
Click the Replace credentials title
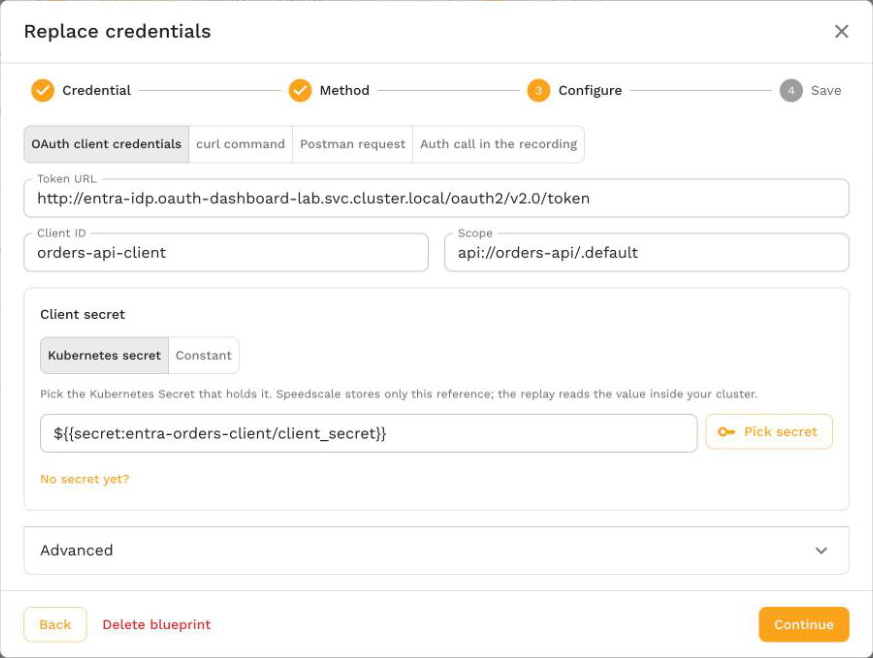[117, 31]
